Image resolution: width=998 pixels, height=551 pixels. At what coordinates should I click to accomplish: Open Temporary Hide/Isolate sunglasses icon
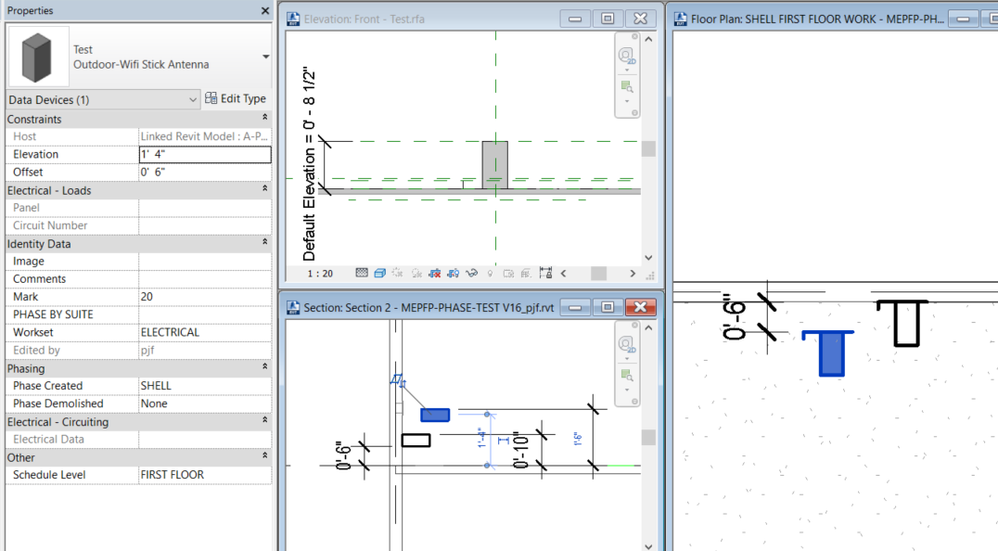(x=472, y=273)
